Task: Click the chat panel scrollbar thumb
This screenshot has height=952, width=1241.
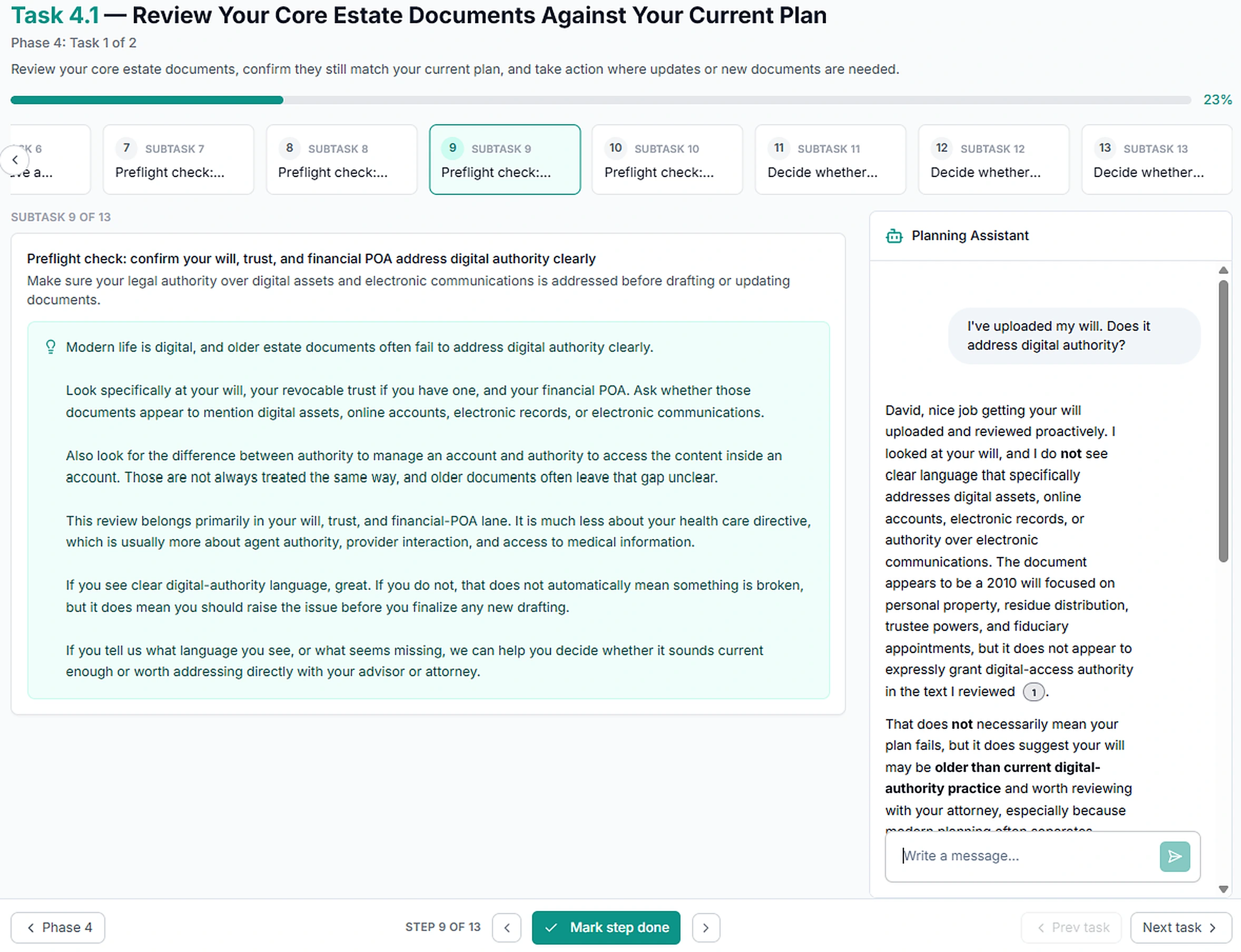Action: pos(1224,421)
